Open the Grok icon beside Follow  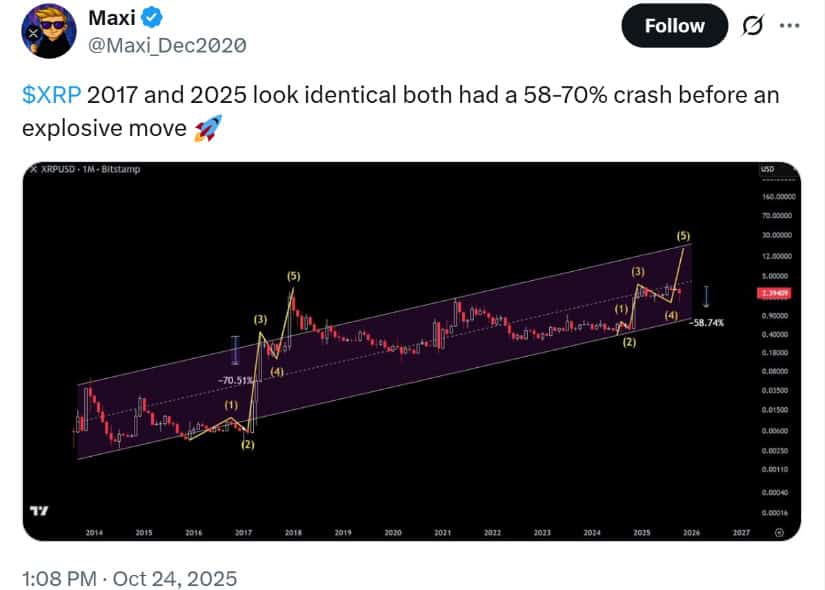(x=747, y=26)
